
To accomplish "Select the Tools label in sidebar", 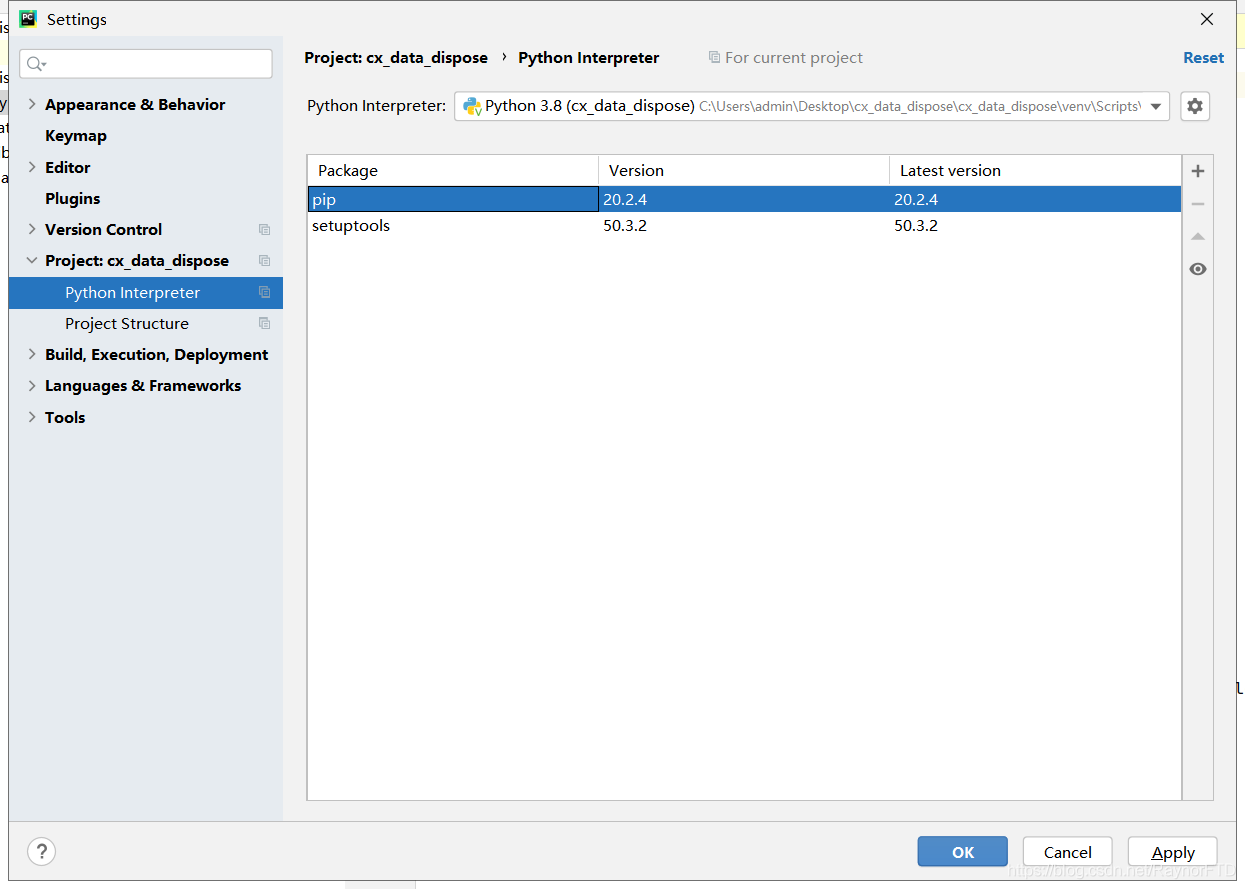I will tap(65, 417).
